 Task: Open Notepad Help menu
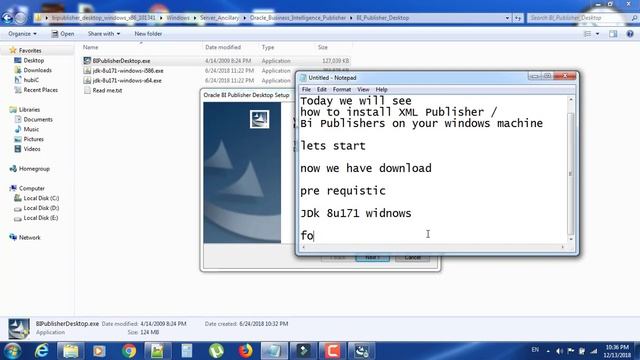[381, 89]
